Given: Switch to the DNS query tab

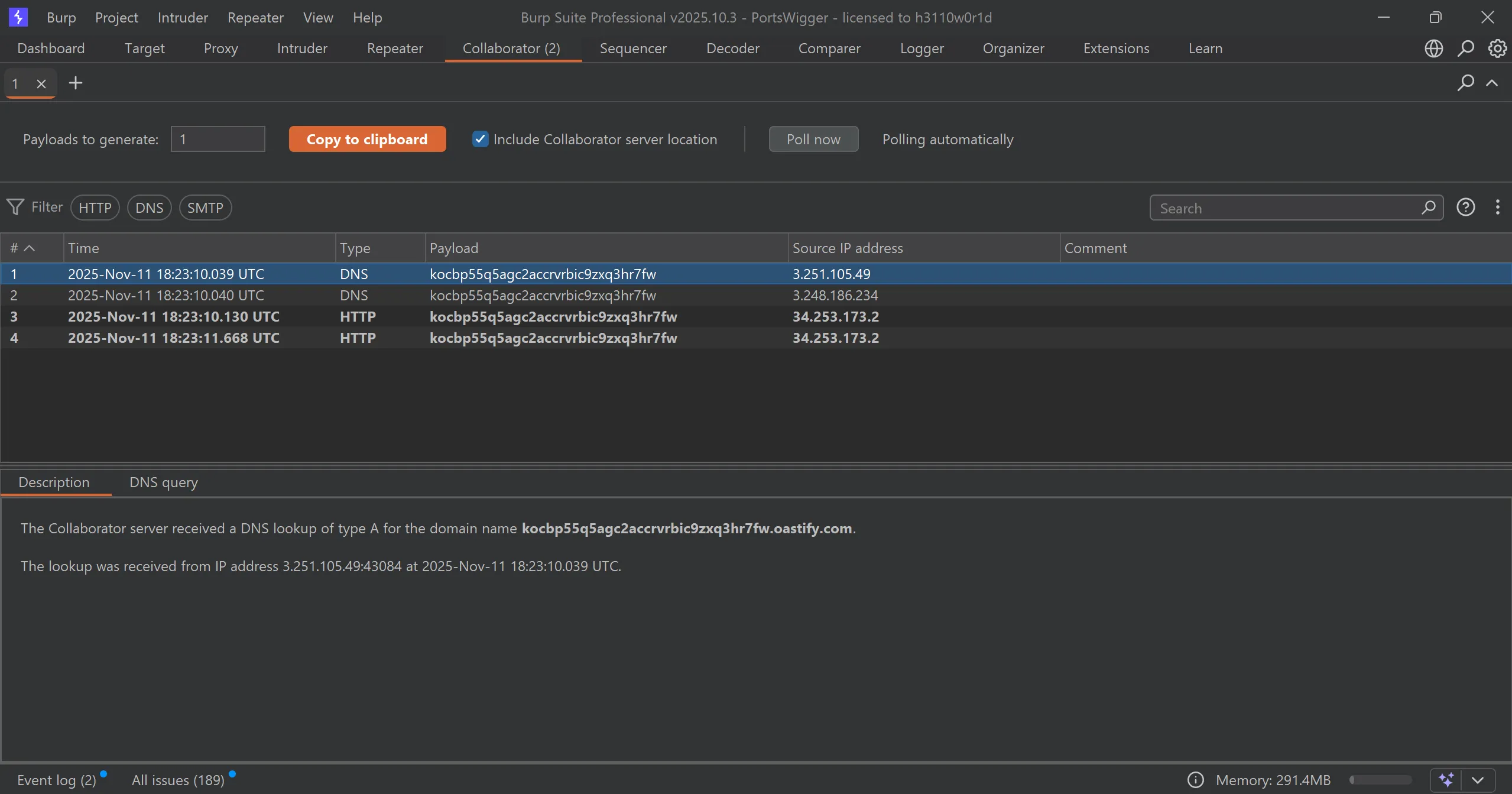Looking at the screenshot, I should [163, 482].
